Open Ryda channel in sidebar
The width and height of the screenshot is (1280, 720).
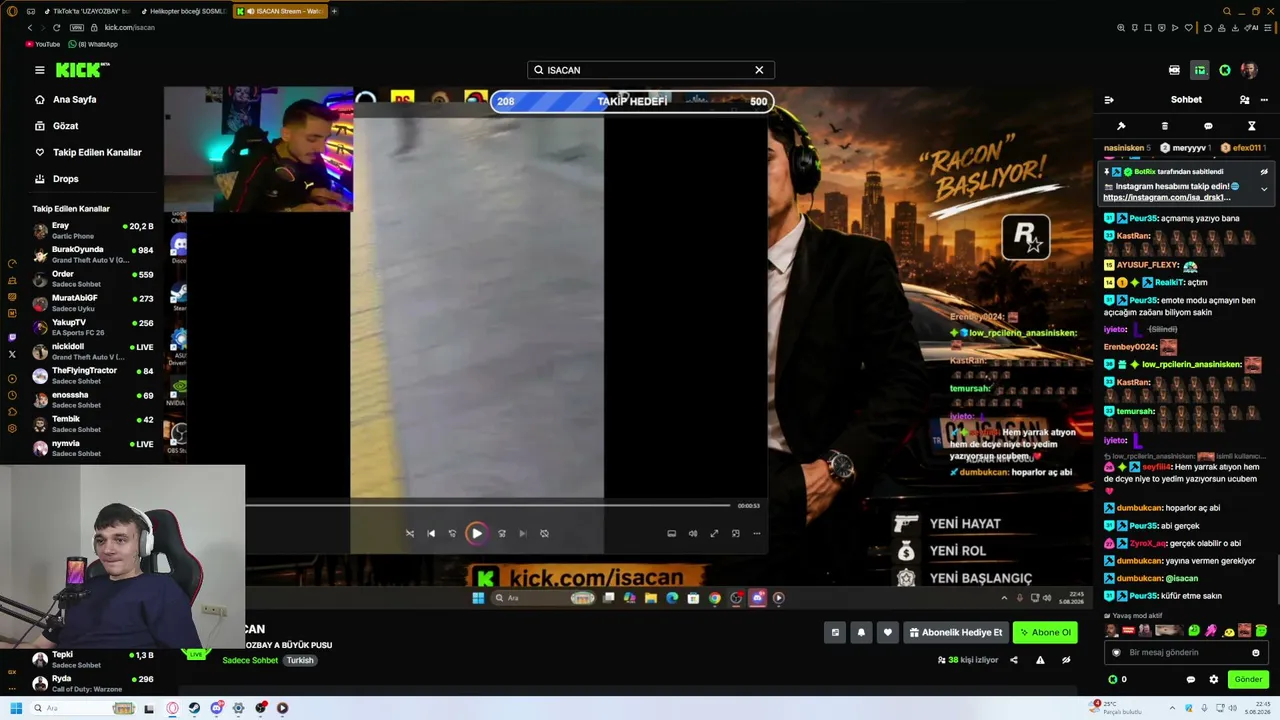[93, 684]
